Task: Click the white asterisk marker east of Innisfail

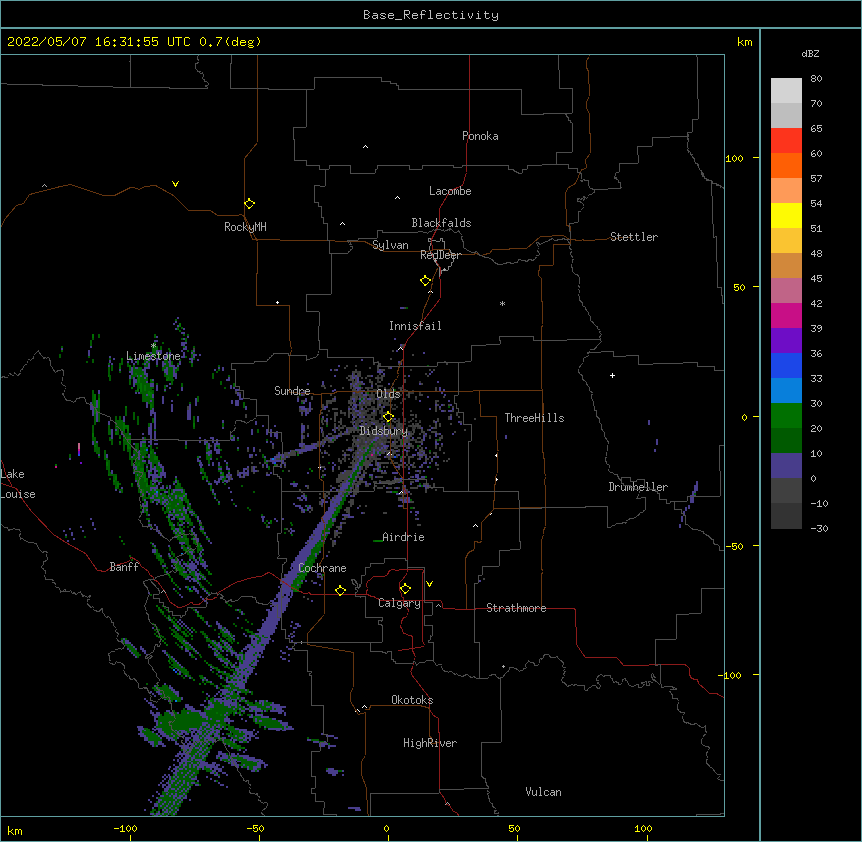Action: pos(502,303)
